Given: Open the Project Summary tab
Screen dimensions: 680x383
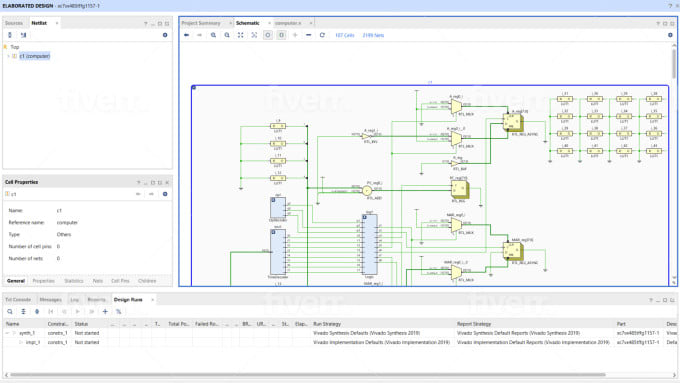Looking at the screenshot, I should [x=201, y=23].
